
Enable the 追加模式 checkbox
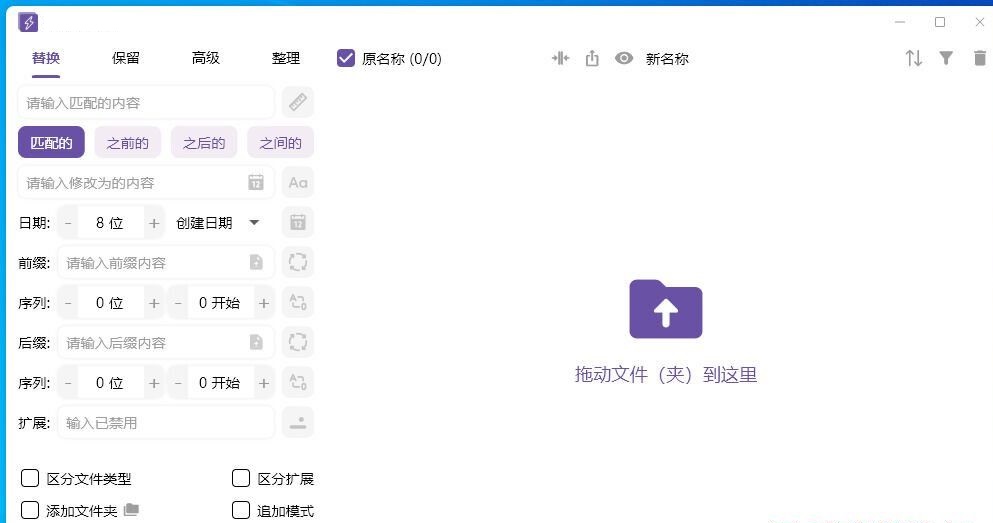(x=241, y=510)
